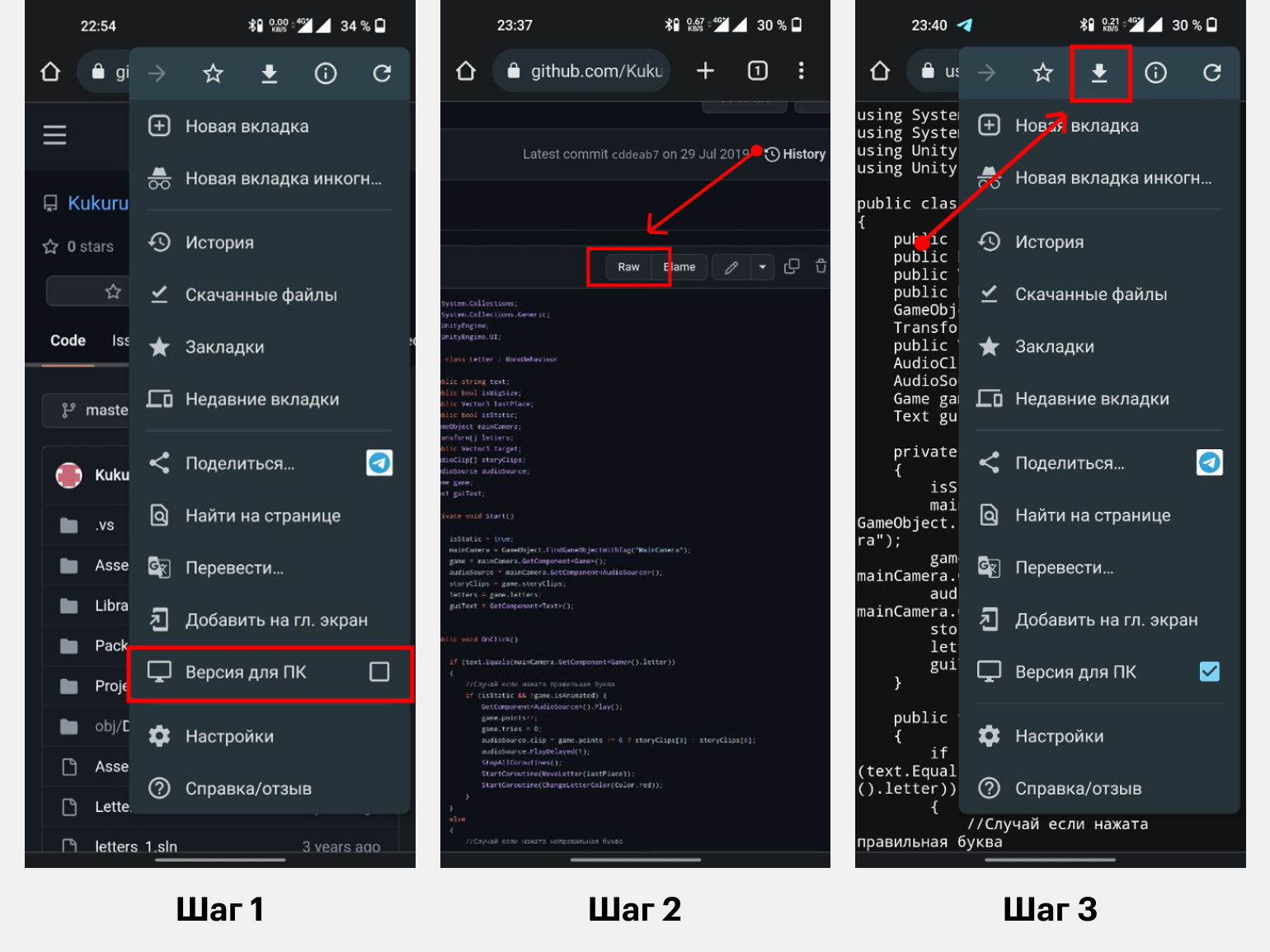Click the bookmark star icon in step 1 menu

pyautogui.click(x=213, y=74)
